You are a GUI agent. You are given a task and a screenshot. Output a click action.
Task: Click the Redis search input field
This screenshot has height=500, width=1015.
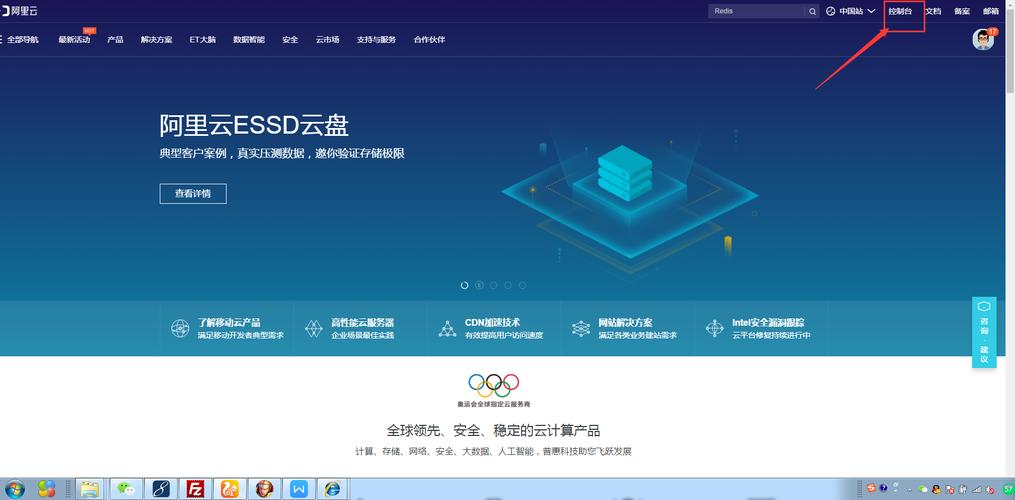click(757, 11)
